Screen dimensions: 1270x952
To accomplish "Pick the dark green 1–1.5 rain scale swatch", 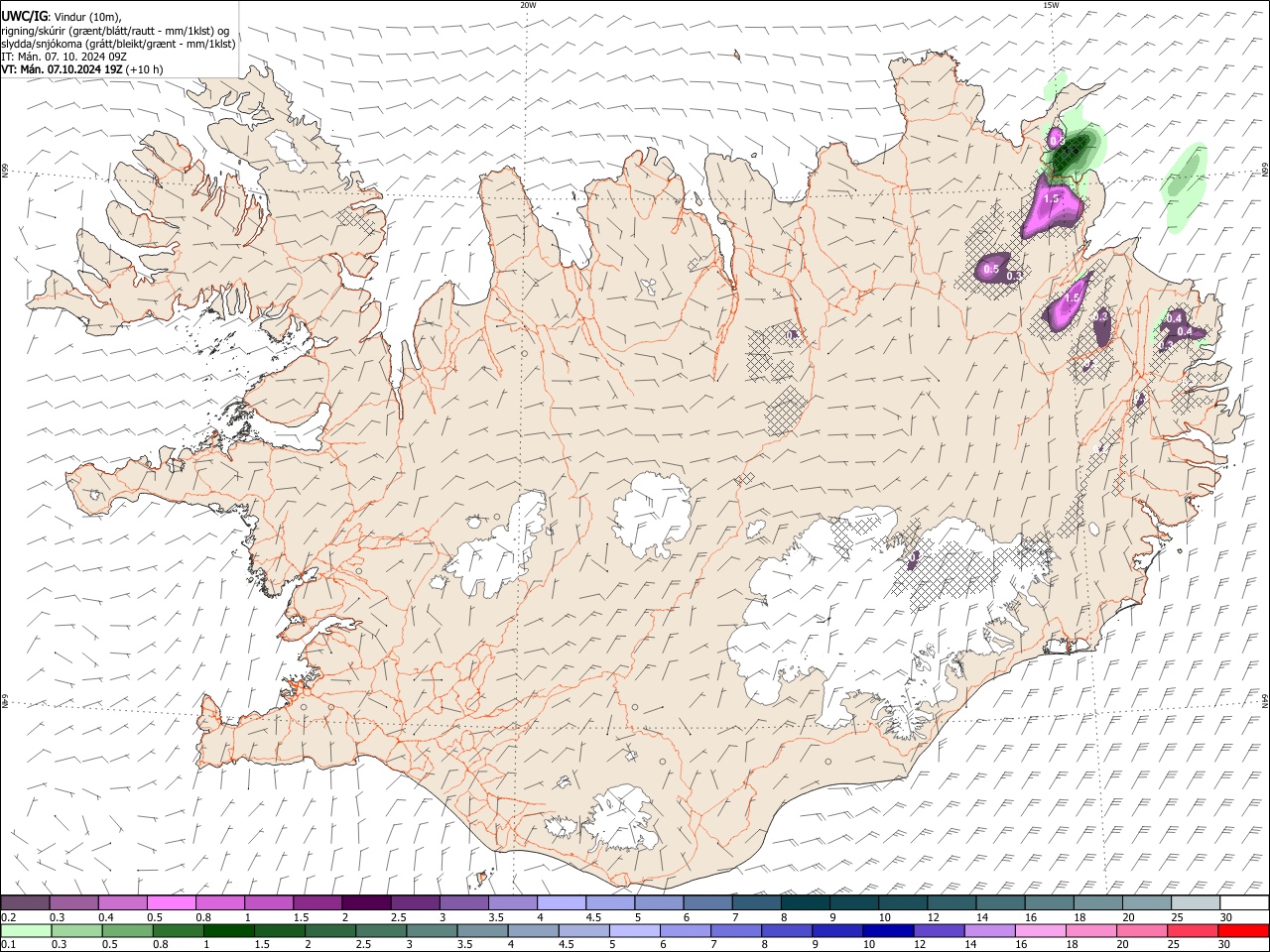I will (x=228, y=931).
